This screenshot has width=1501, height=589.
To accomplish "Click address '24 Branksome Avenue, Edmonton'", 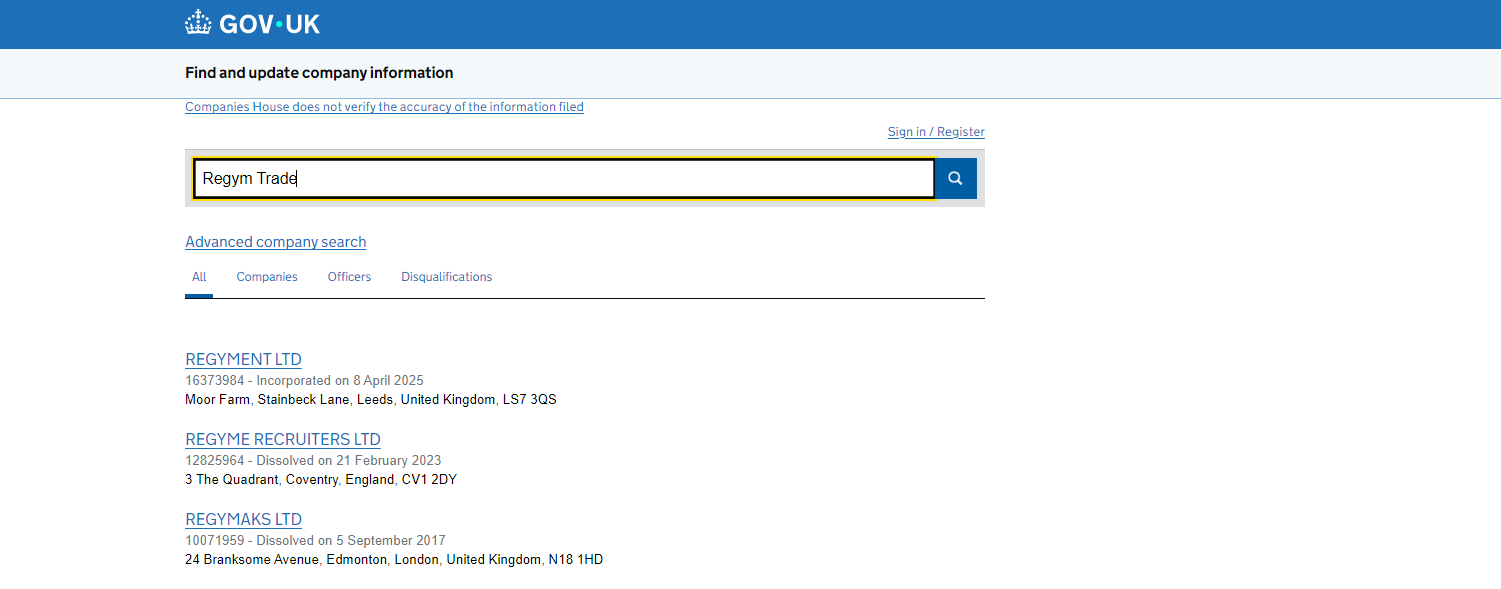I will pyautogui.click(x=286, y=560).
